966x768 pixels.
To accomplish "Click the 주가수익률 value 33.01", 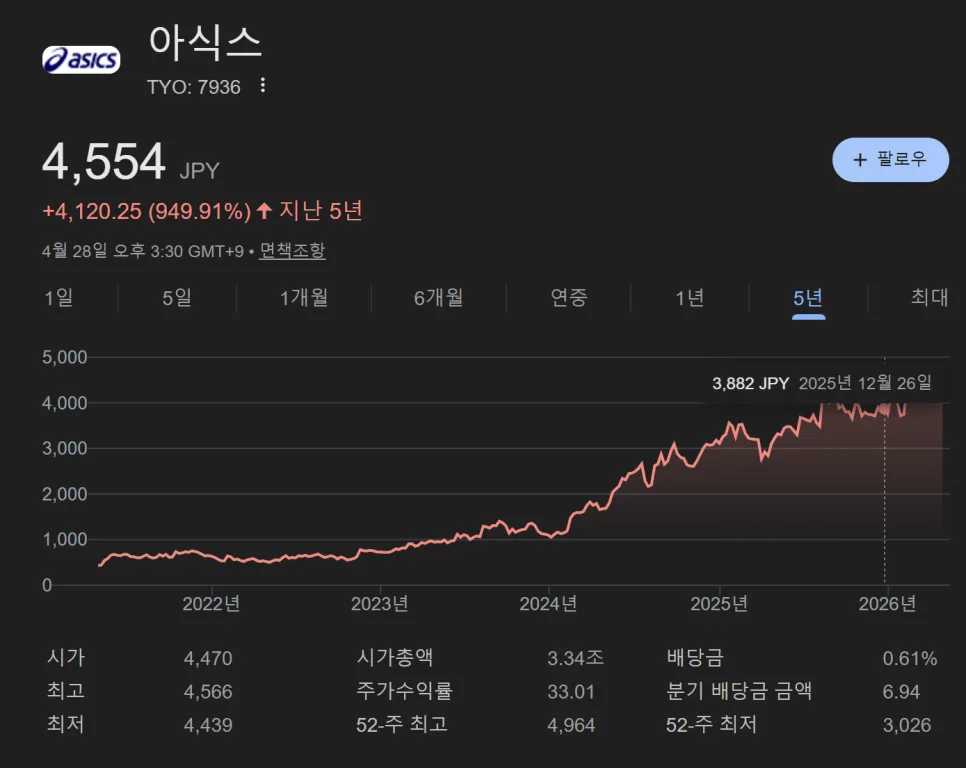I will pyautogui.click(x=571, y=692).
